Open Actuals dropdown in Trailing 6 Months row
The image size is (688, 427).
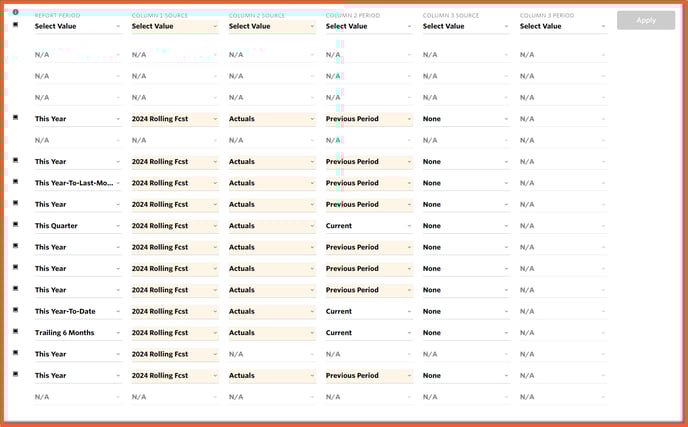pos(272,333)
